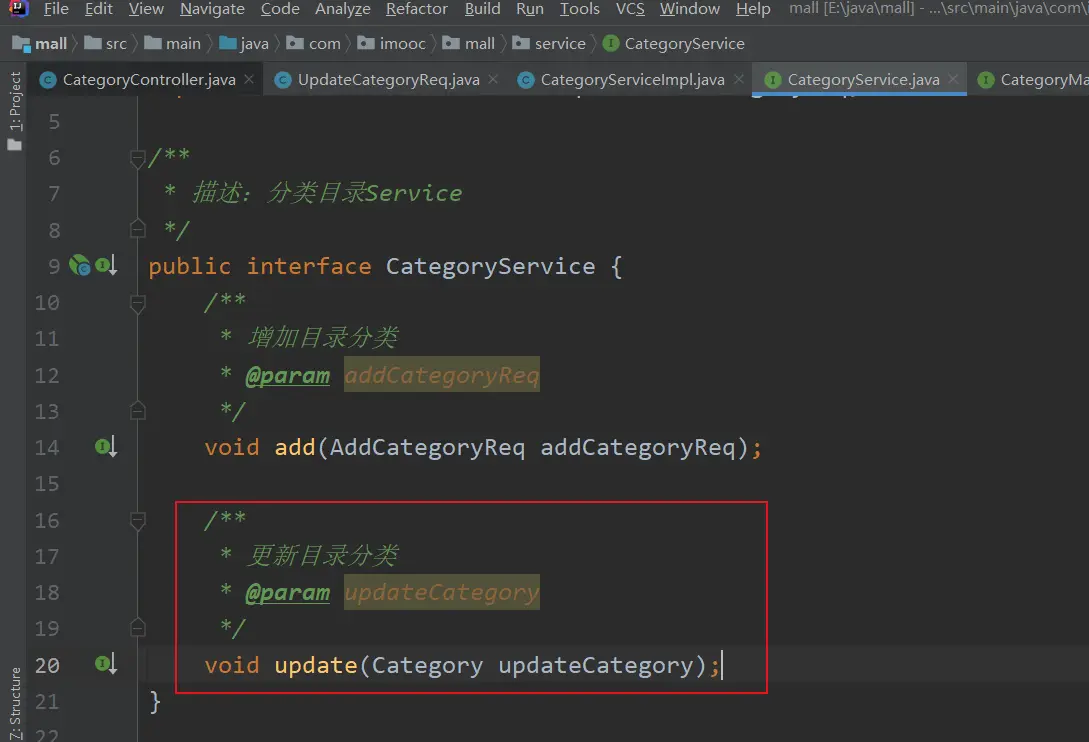Close the CategoryController.java tab
The image size is (1089, 742).
249,79
